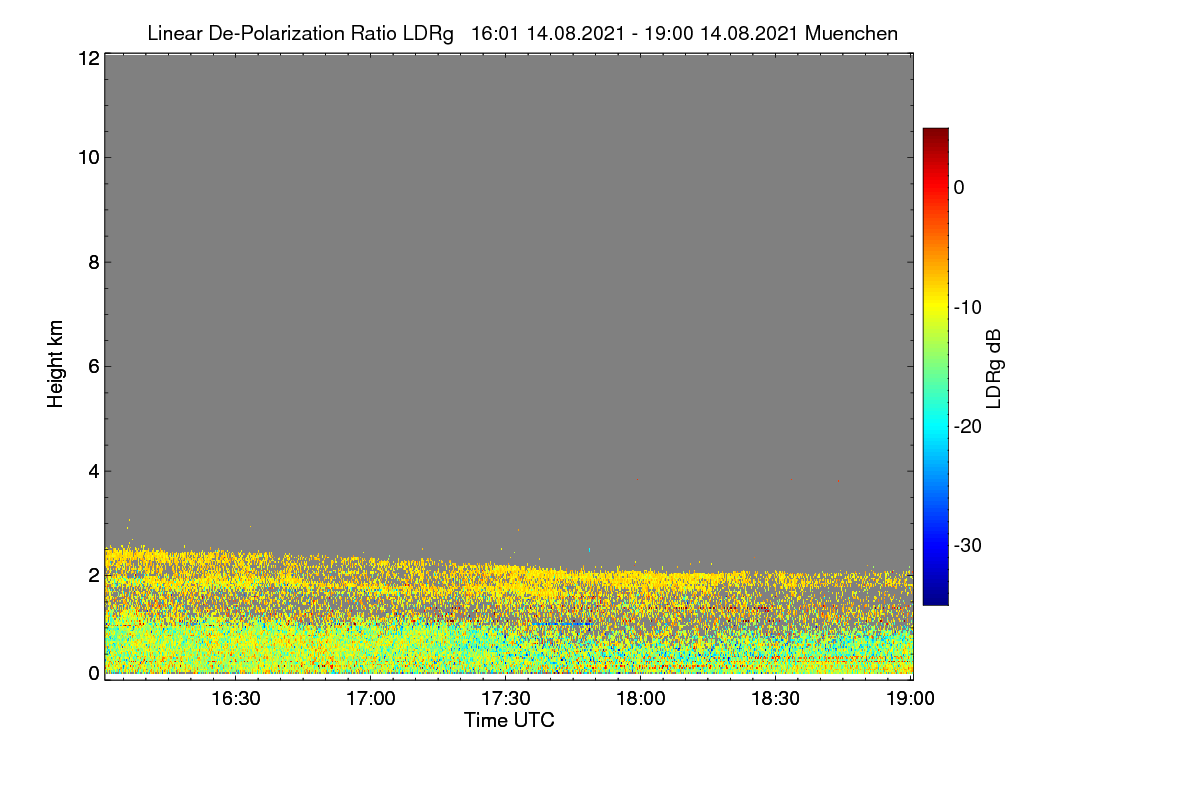Click the LDRg dB colorbar label
Screen dimensions: 1200x800
click(994, 368)
